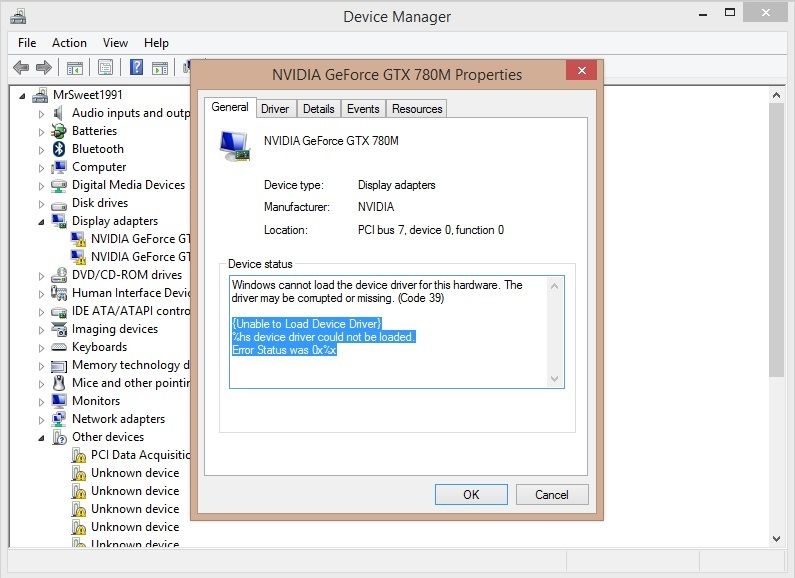Open the Help menu

click(156, 43)
